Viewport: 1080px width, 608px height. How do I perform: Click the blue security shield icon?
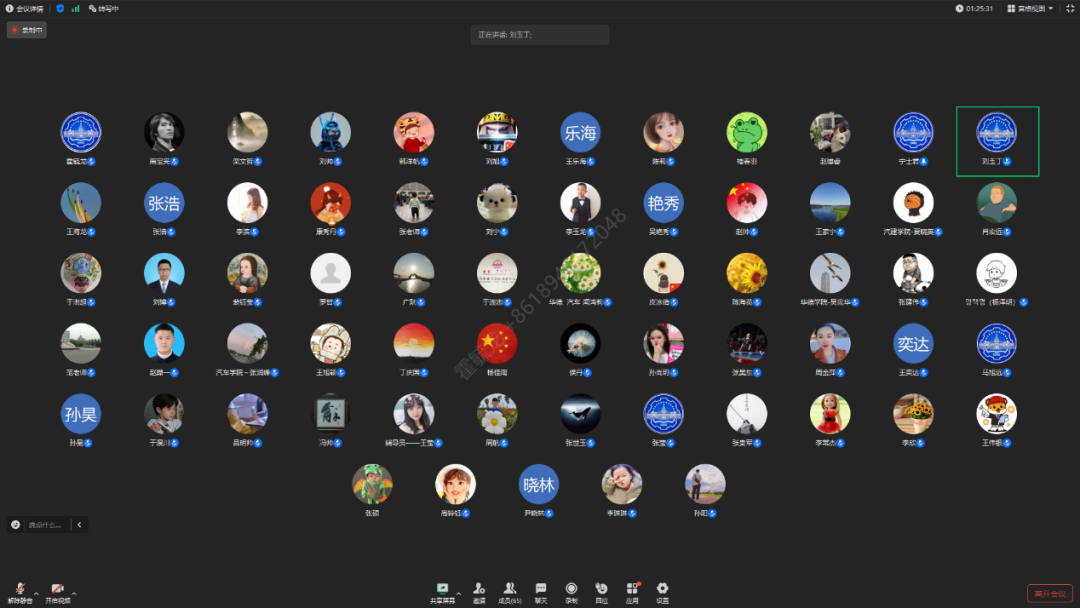pyautogui.click(x=60, y=8)
